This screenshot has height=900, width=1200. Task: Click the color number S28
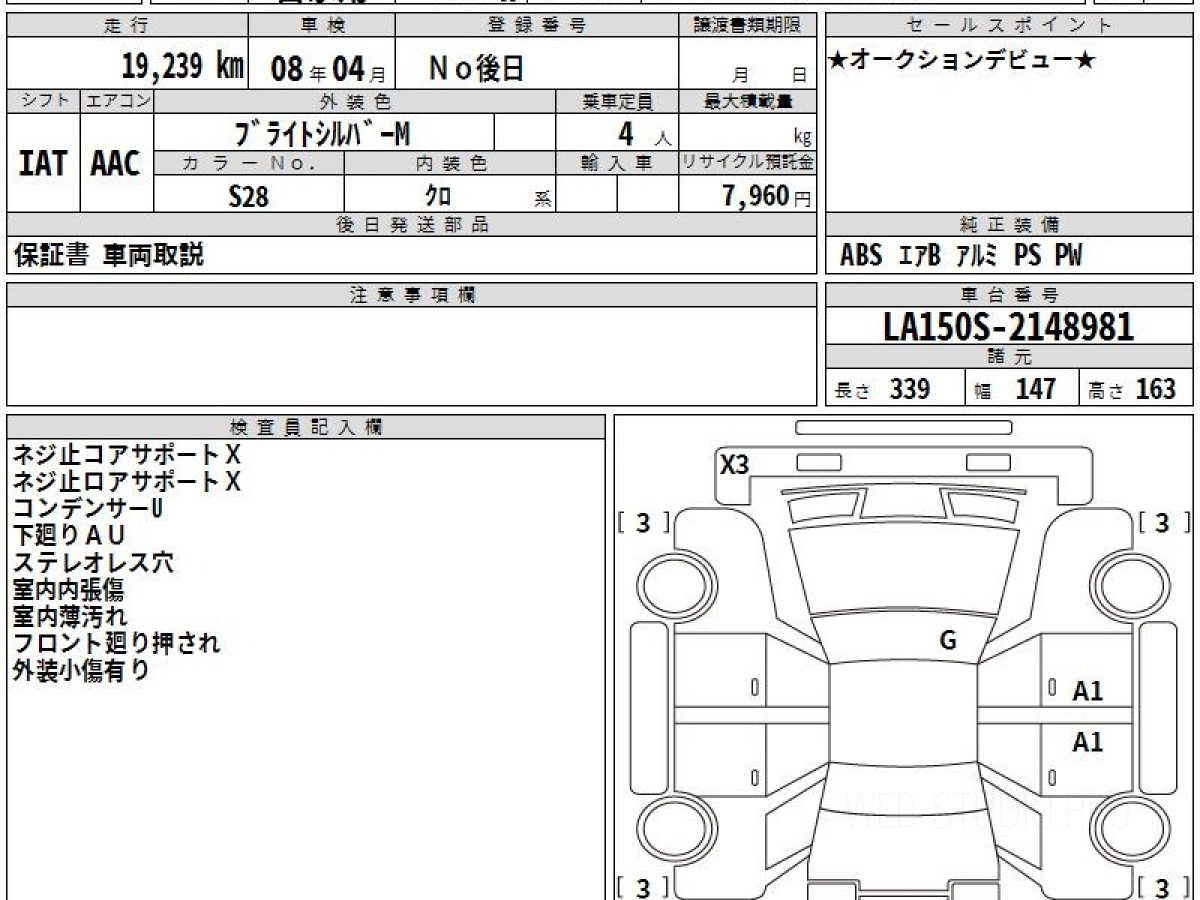pos(248,196)
